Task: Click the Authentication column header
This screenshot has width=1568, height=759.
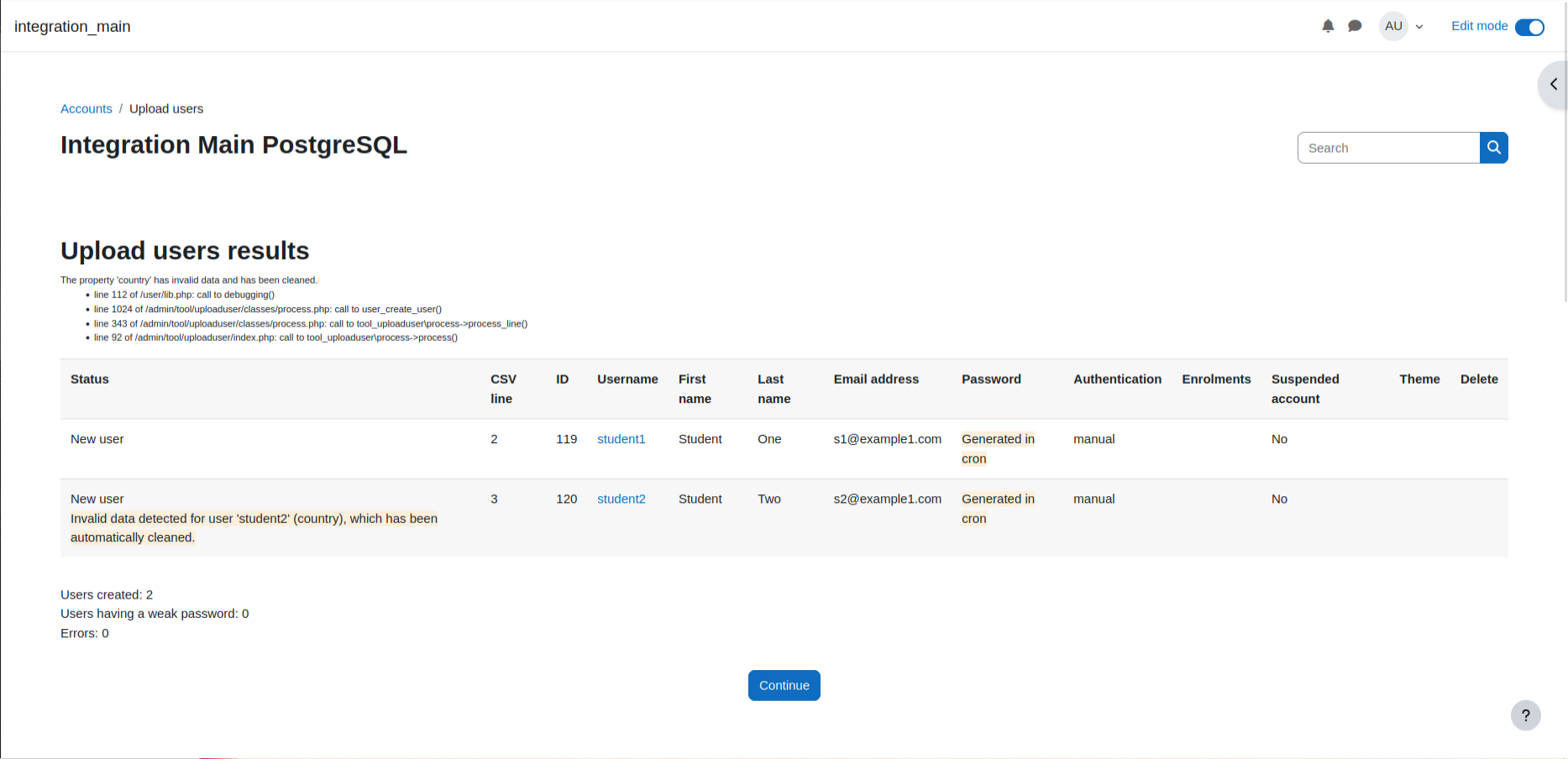Action: (x=1117, y=379)
